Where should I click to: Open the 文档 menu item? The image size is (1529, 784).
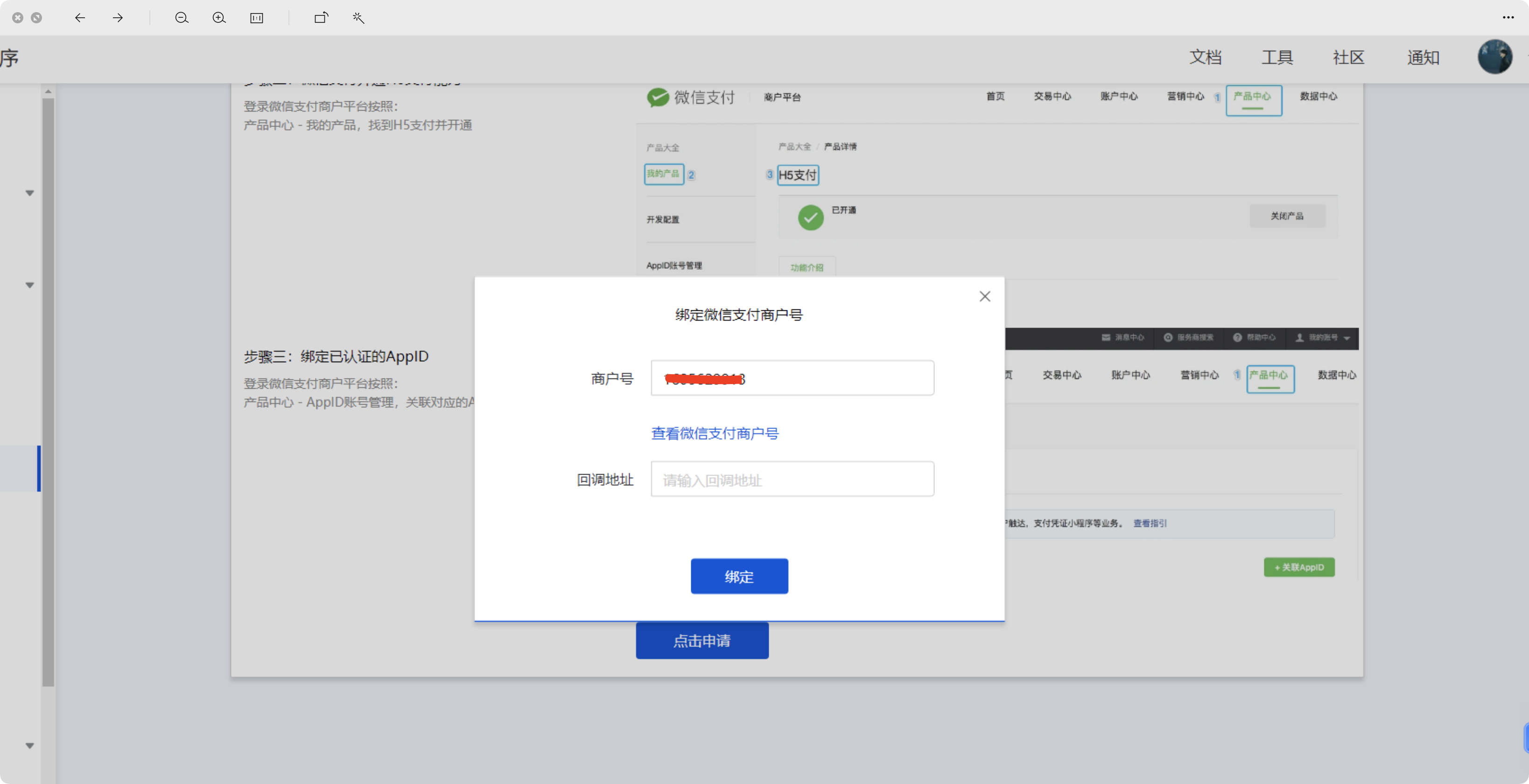1205,57
